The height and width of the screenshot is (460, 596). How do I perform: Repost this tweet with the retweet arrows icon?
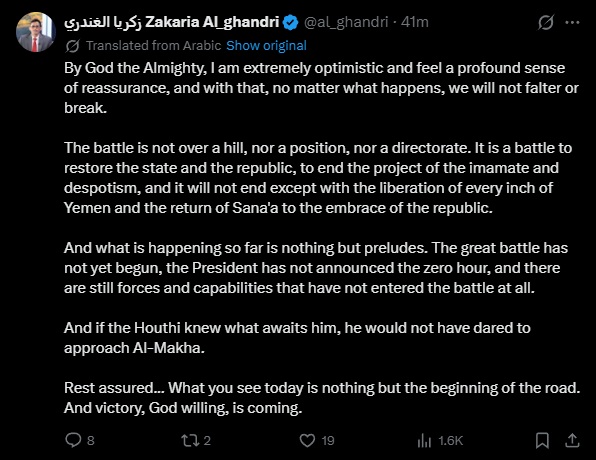pyautogui.click(x=190, y=440)
